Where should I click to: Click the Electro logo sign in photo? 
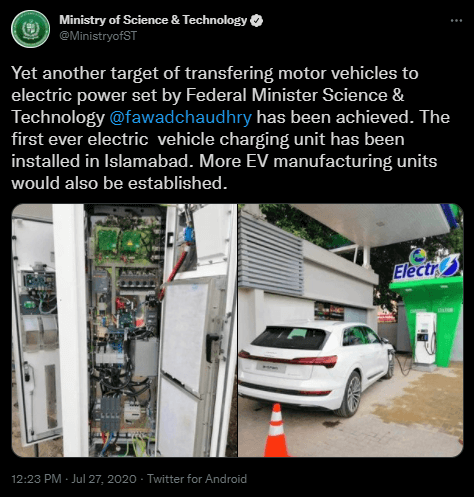coord(427,266)
